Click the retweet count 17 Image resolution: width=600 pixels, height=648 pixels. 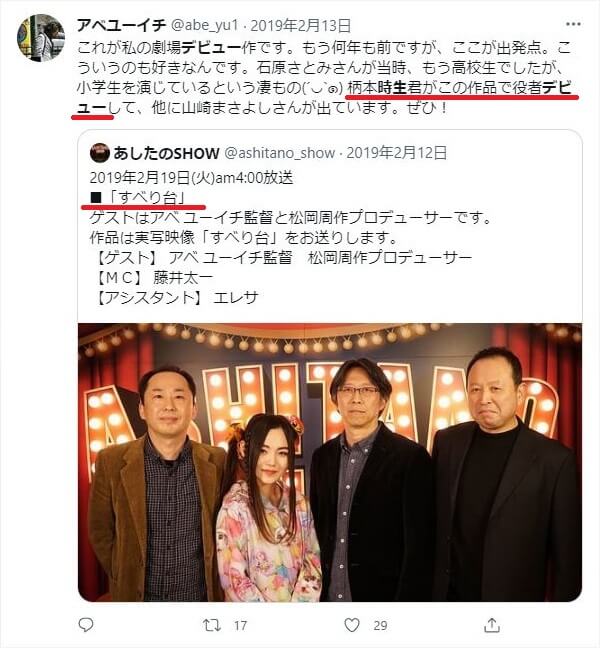click(x=240, y=625)
